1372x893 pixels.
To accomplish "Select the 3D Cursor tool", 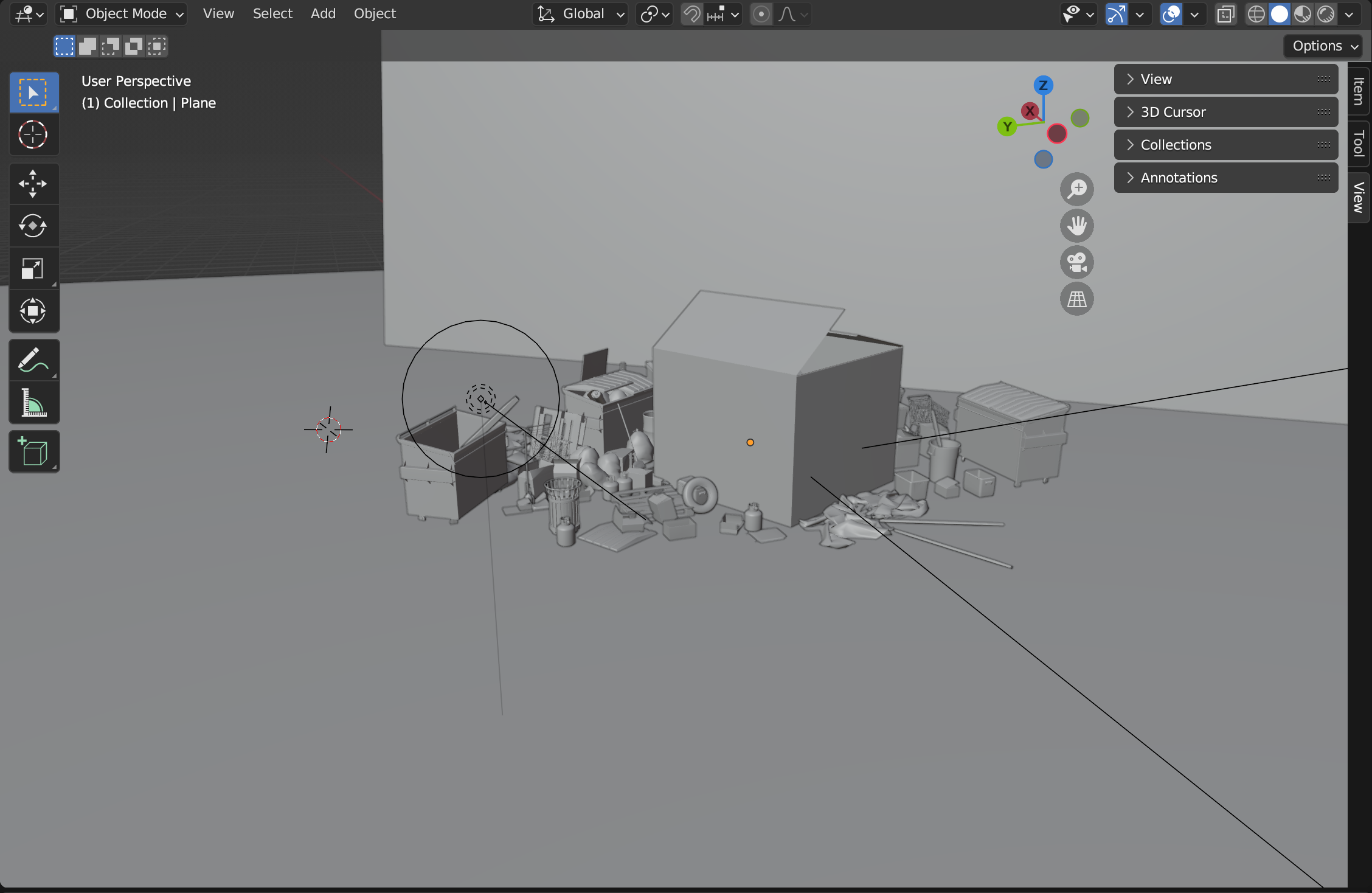I will 33,135.
